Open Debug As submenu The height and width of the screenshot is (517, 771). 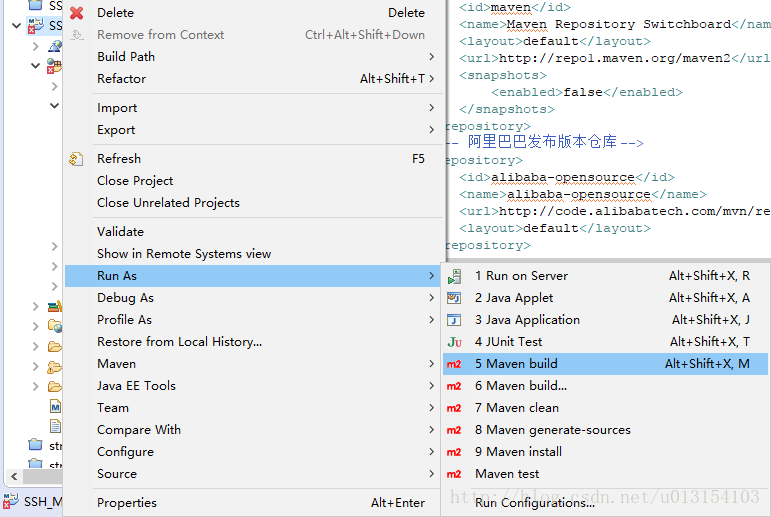point(254,298)
